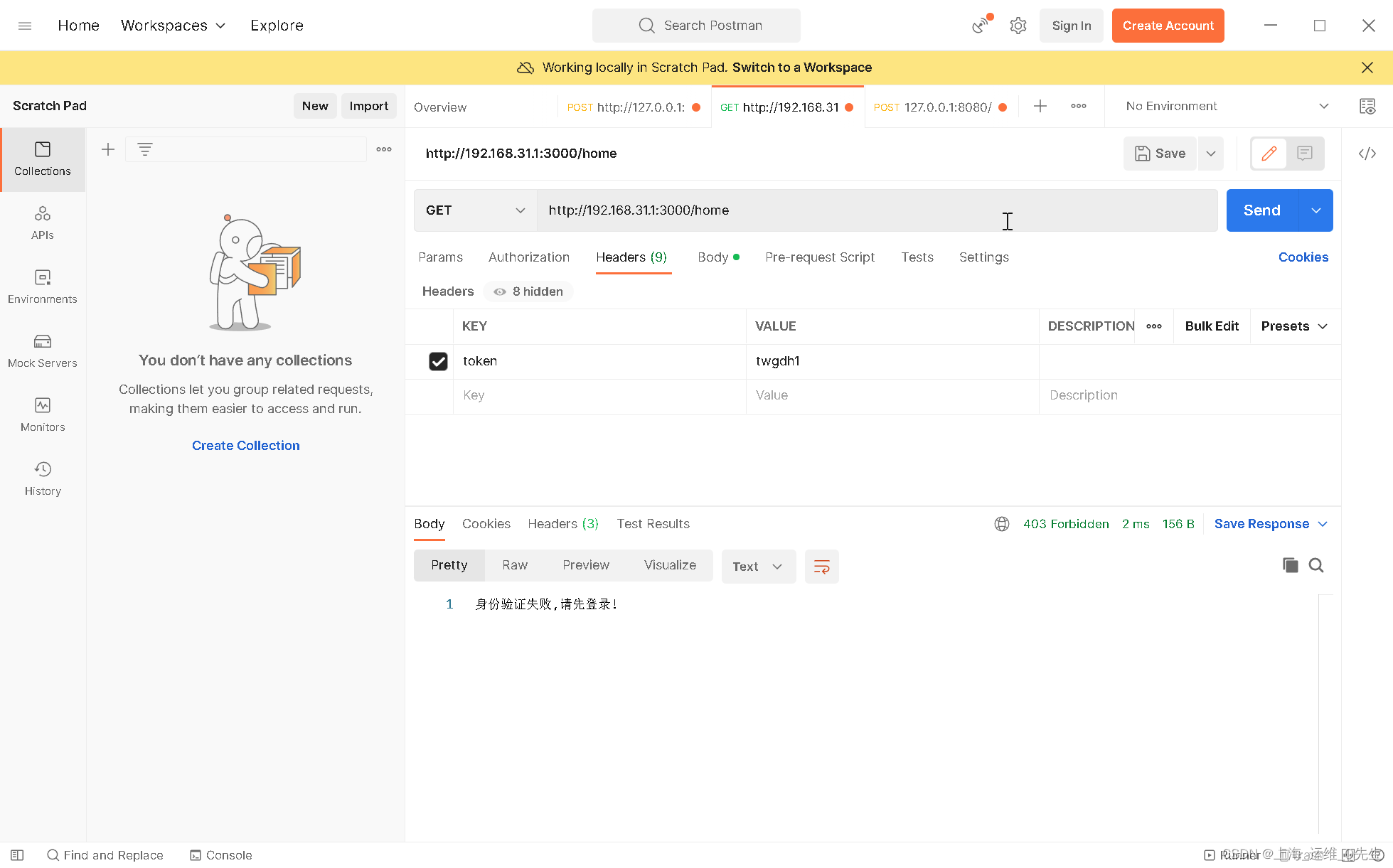Open Overview tab

440,107
